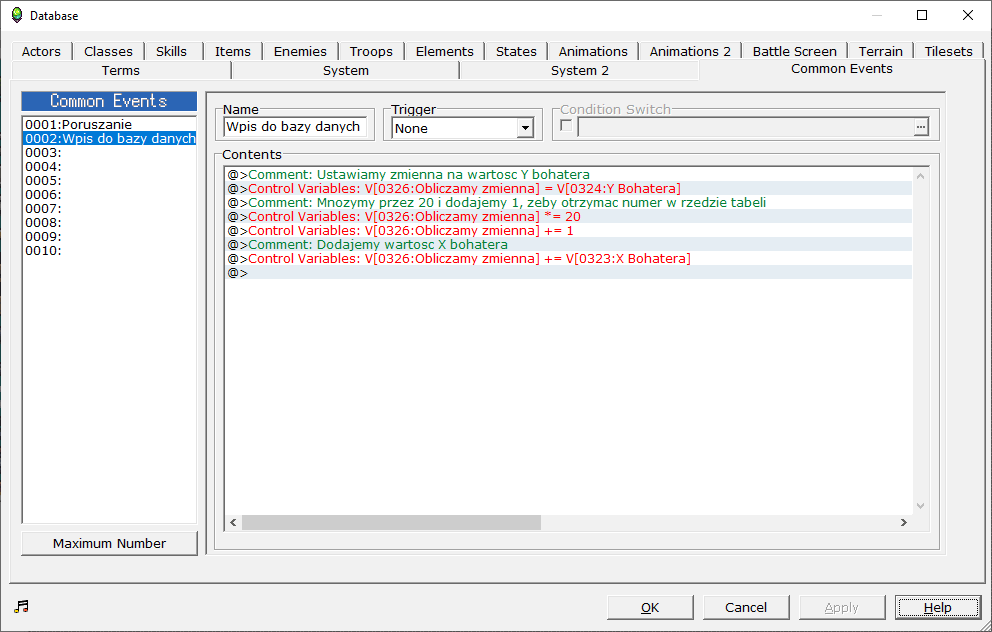Select empty common event 0005
The height and width of the screenshot is (632, 992).
tap(109, 180)
